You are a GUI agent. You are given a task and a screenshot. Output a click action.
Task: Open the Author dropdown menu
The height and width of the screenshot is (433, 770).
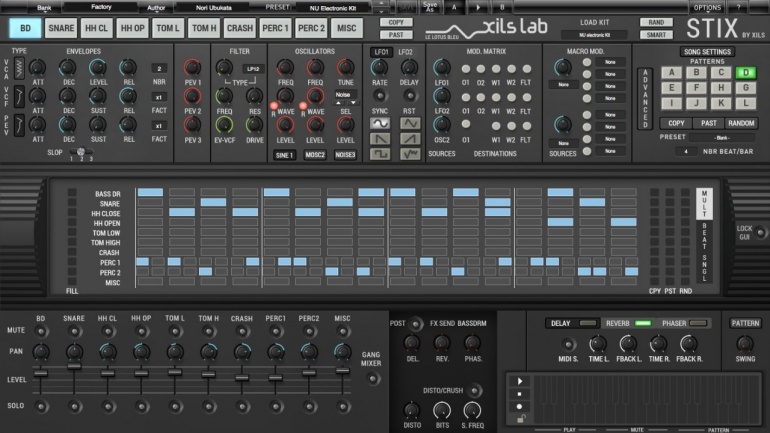pyautogui.click(x=158, y=7)
